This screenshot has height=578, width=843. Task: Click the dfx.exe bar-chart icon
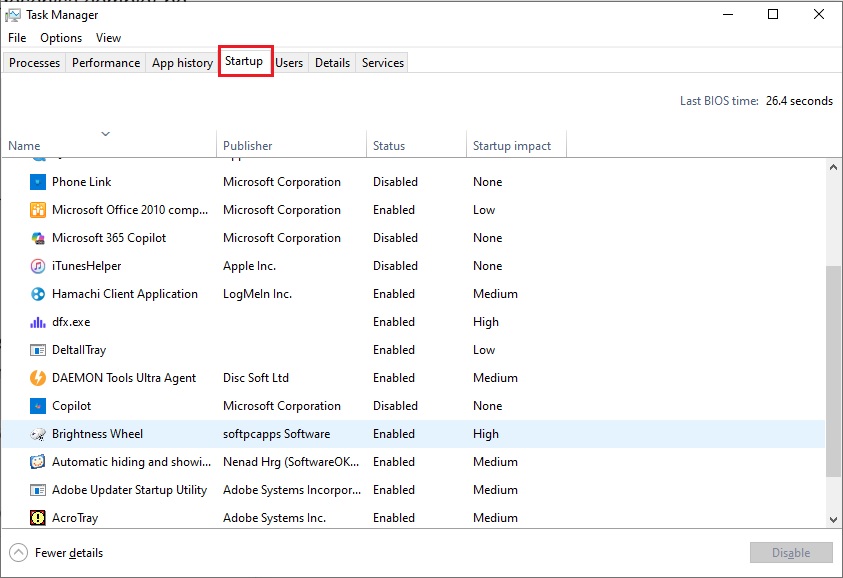tap(38, 322)
